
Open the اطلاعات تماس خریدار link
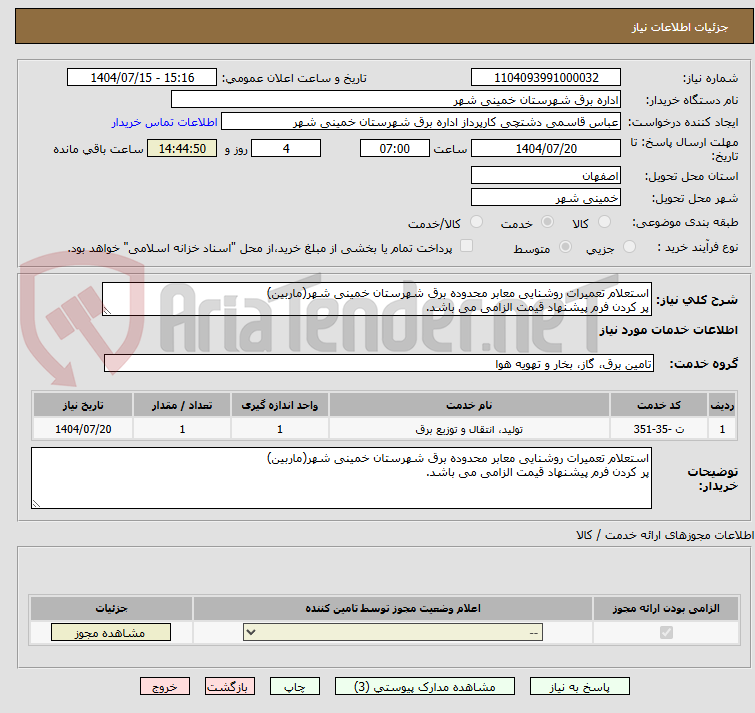point(165,122)
